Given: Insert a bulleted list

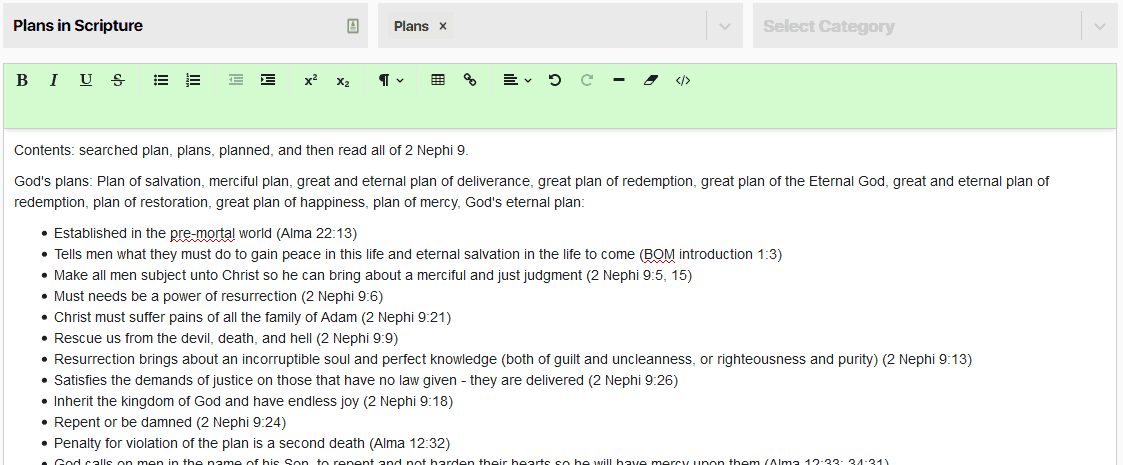Looking at the screenshot, I should (x=161, y=80).
